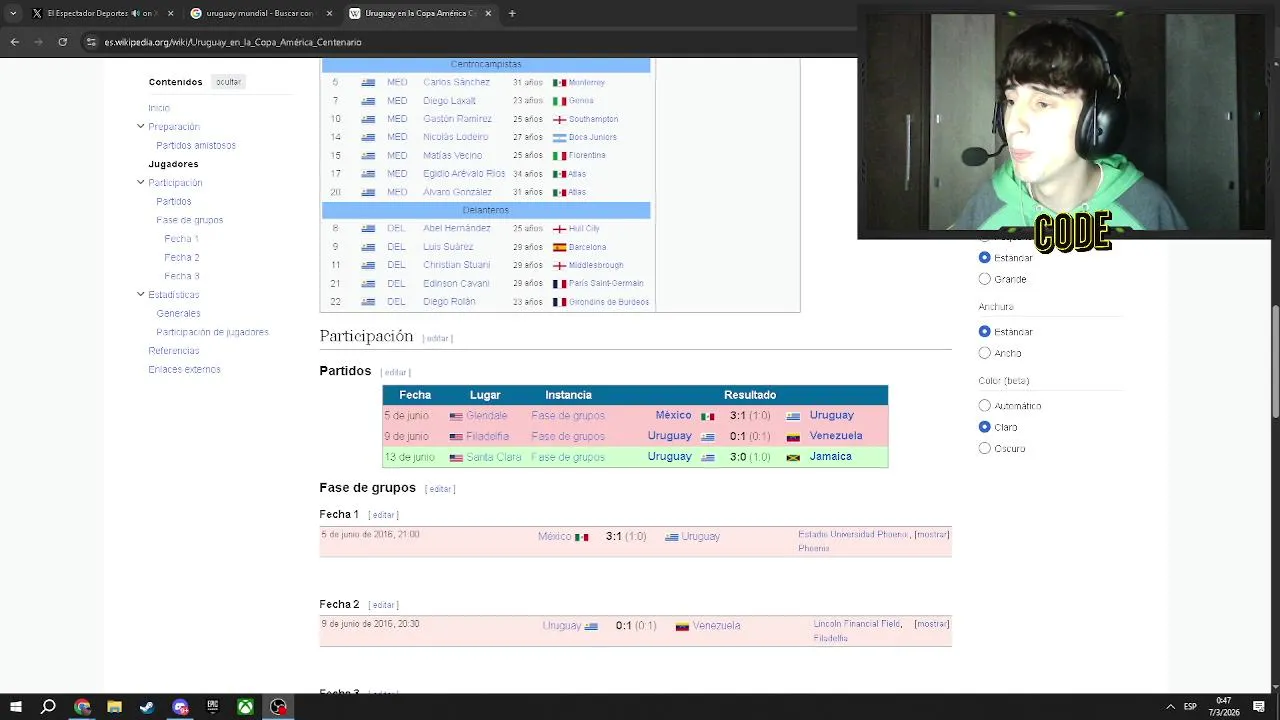1280x720 pixels.
Task: Switch to uruguay mundial Google tab
Action: [260, 14]
